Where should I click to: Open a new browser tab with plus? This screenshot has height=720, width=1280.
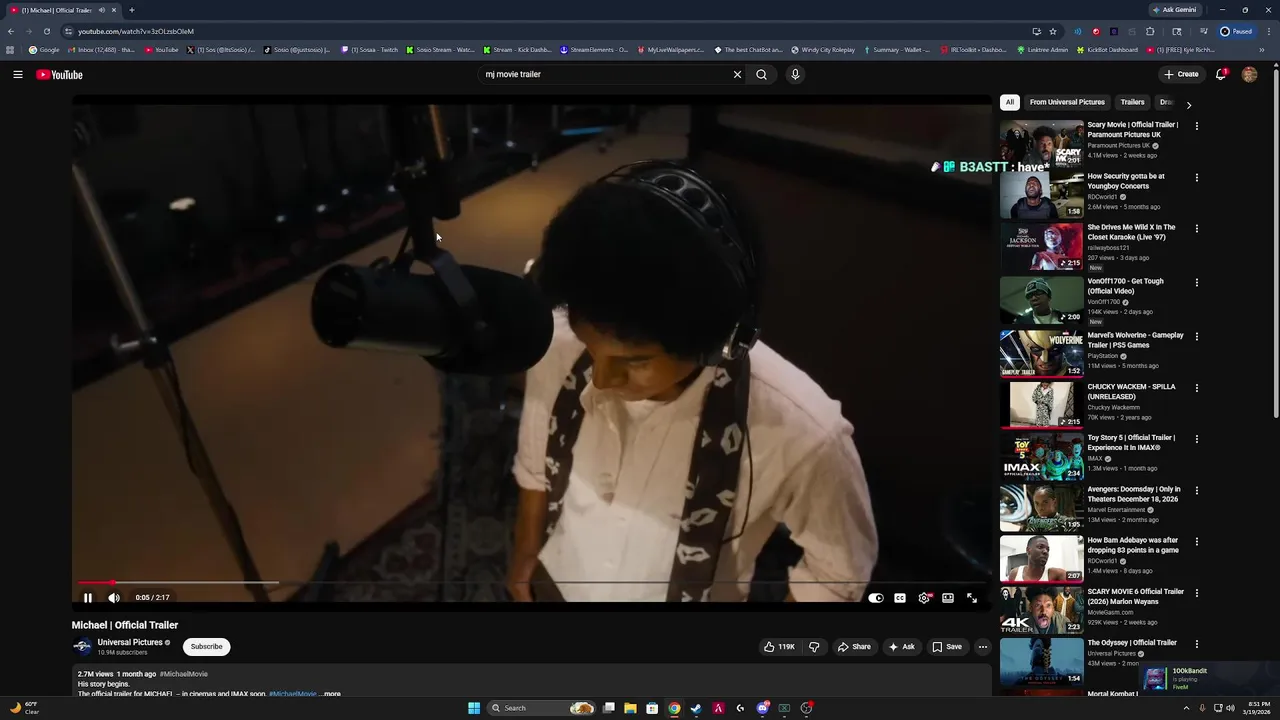click(x=131, y=10)
